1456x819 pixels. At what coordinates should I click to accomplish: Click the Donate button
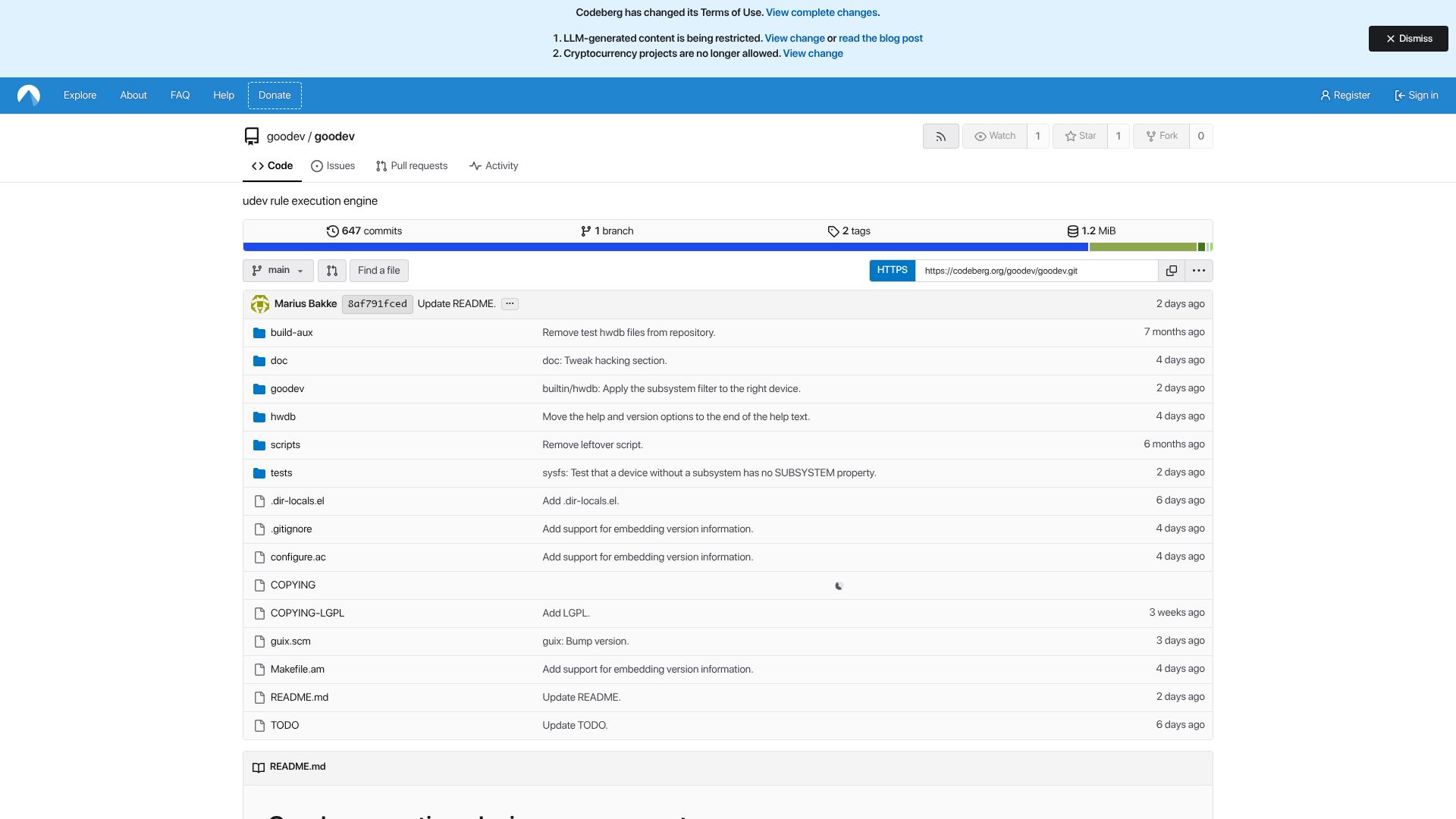(275, 96)
